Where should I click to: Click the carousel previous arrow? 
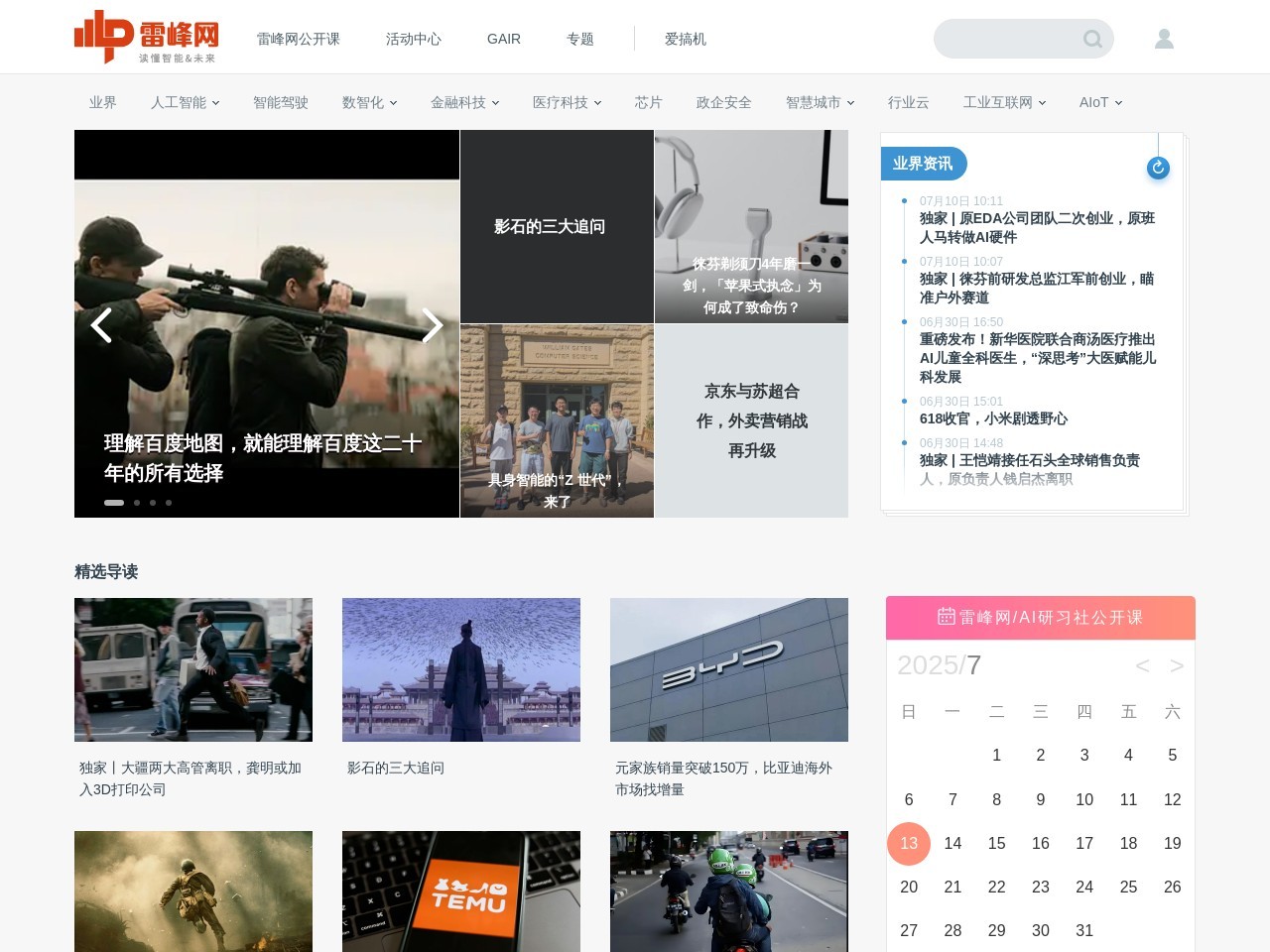[x=101, y=325]
